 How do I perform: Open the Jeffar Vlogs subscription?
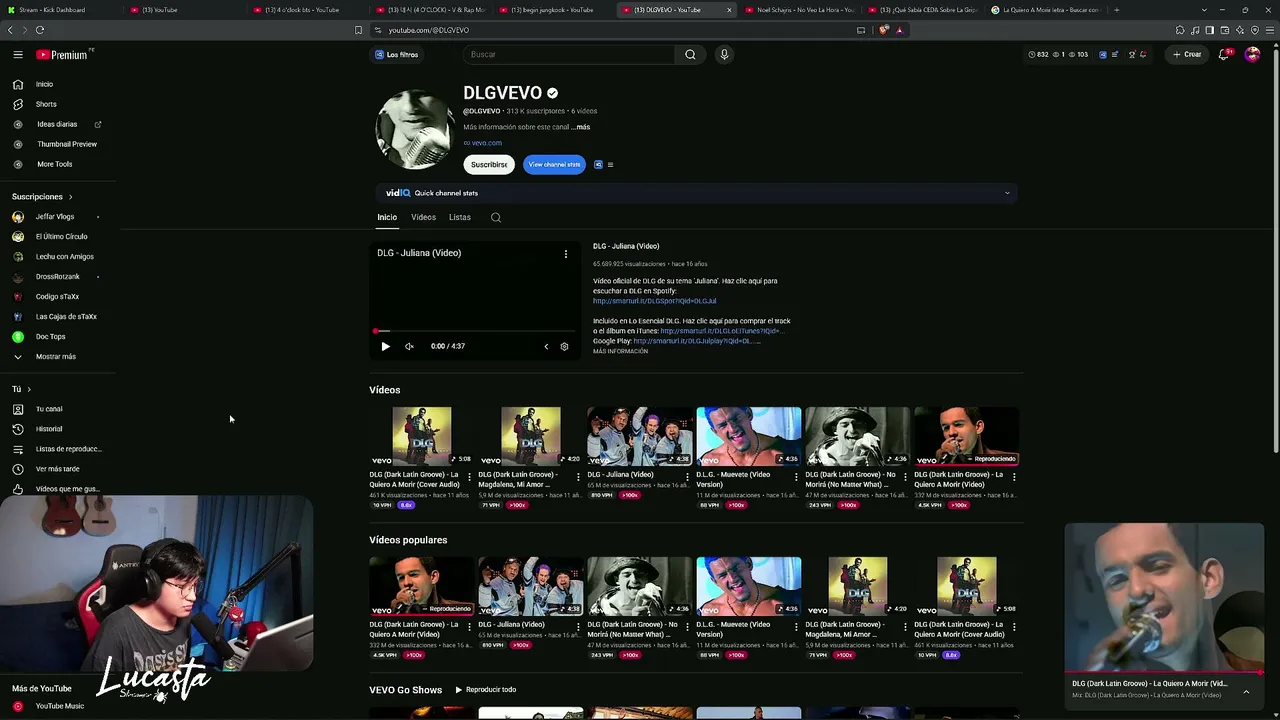click(x=57, y=217)
